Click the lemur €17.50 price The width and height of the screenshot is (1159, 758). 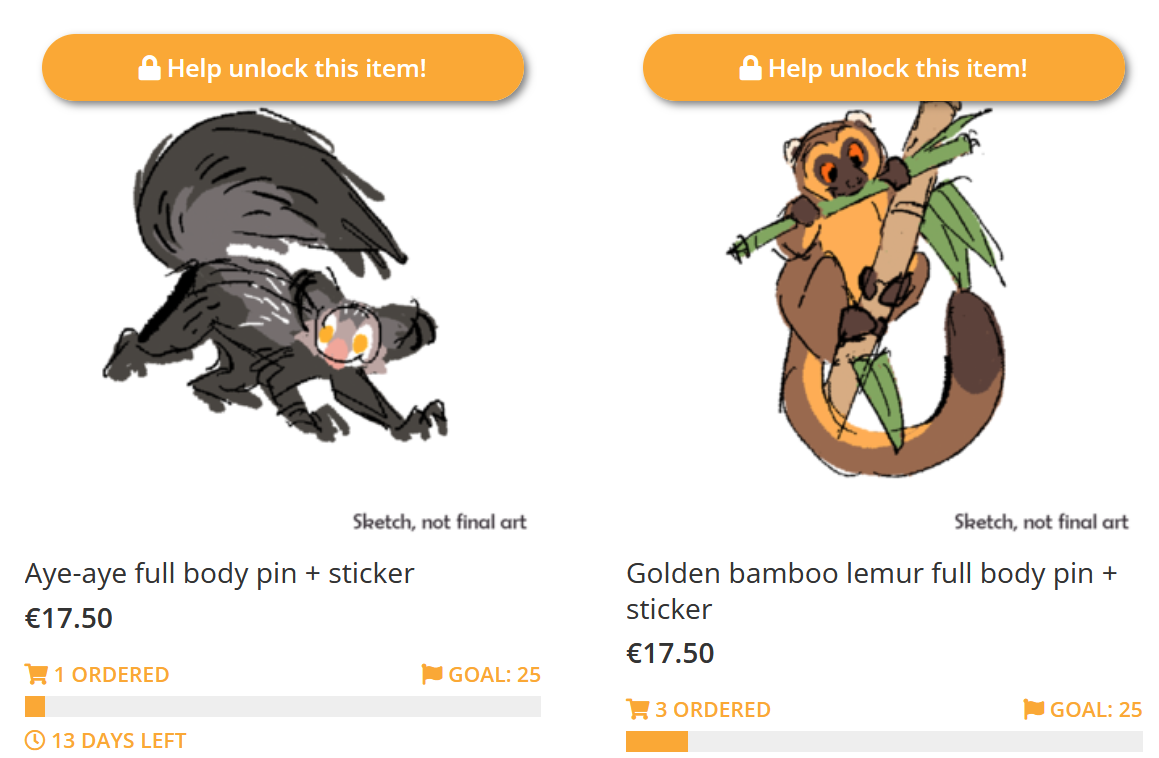tap(670, 653)
